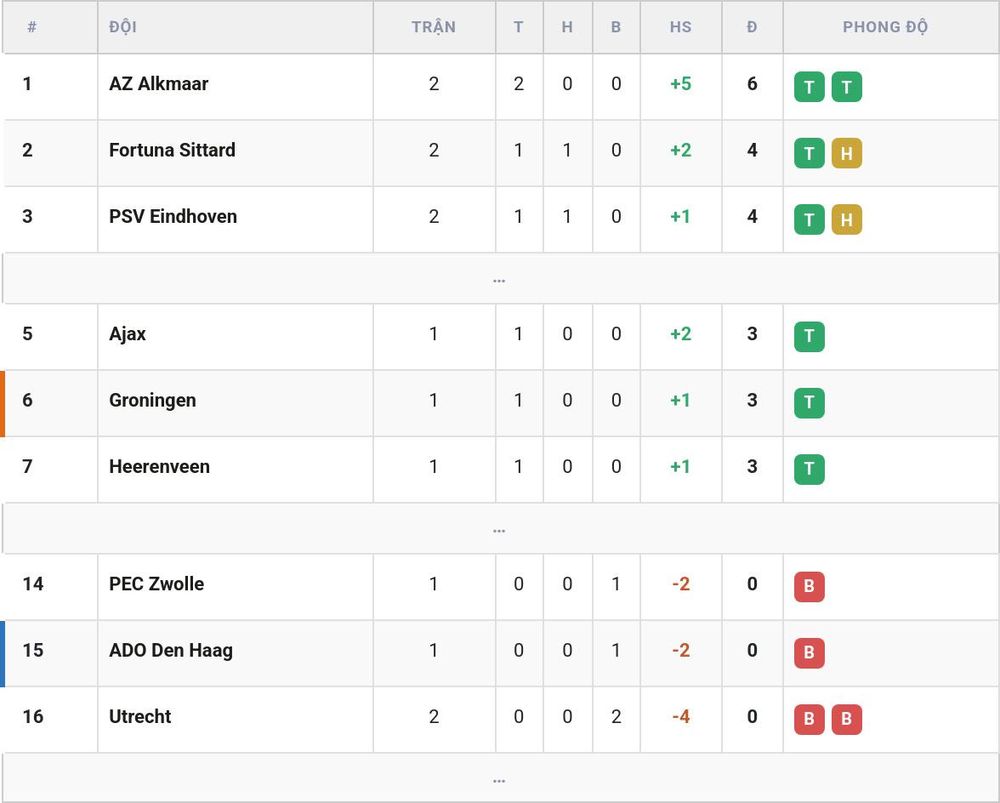Click Fortuna Sittard's yellow H form badge

(x=846, y=153)
